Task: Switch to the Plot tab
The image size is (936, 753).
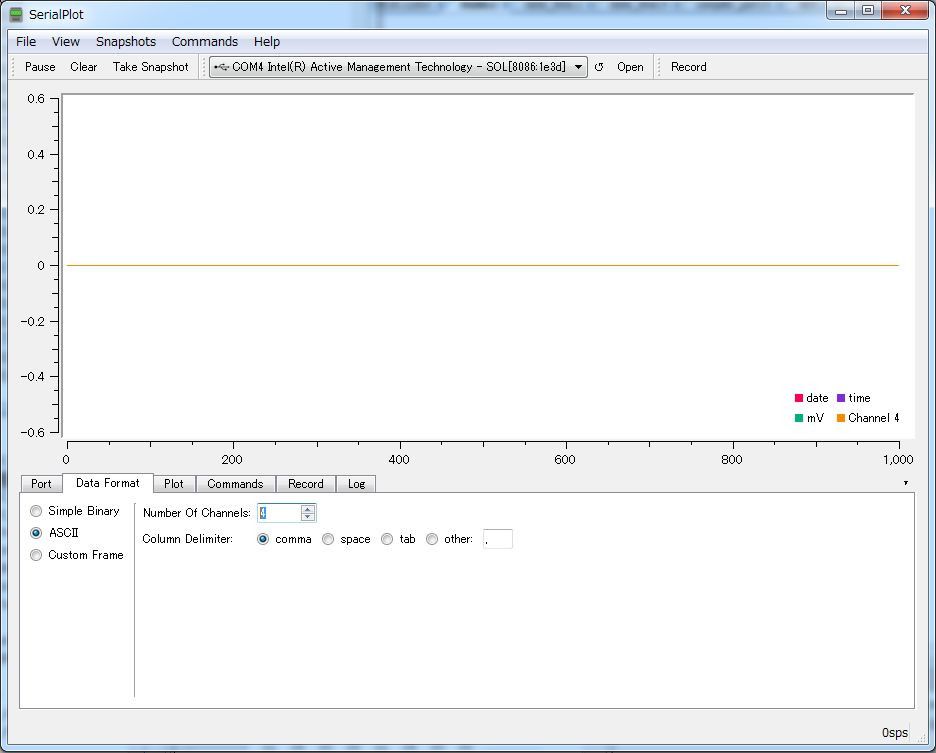Action: (173, 483)
